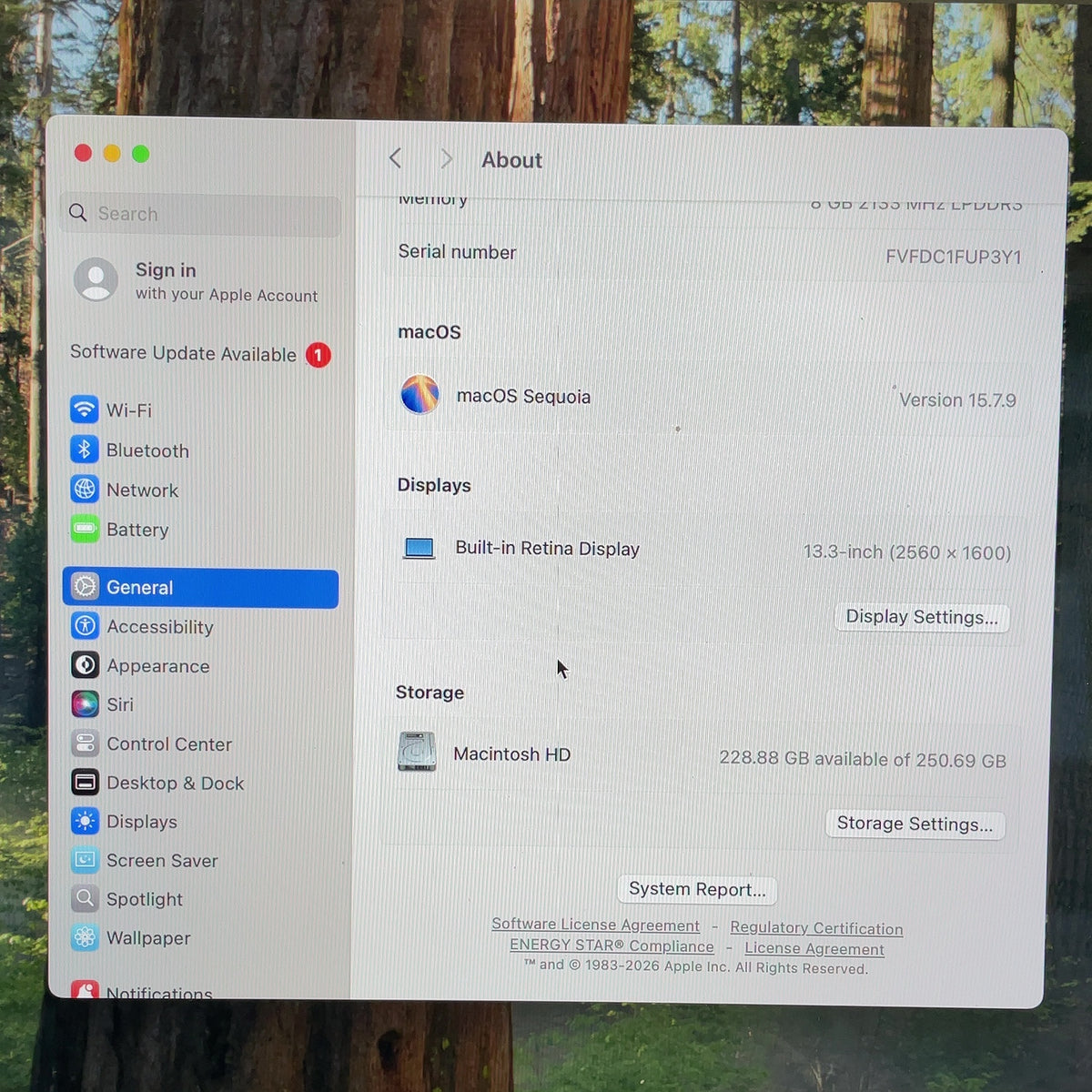1092x1092 pixels.
Task: Click the 13.3-inch (2560 × 1600) value
Action: (x=906, y=552)
